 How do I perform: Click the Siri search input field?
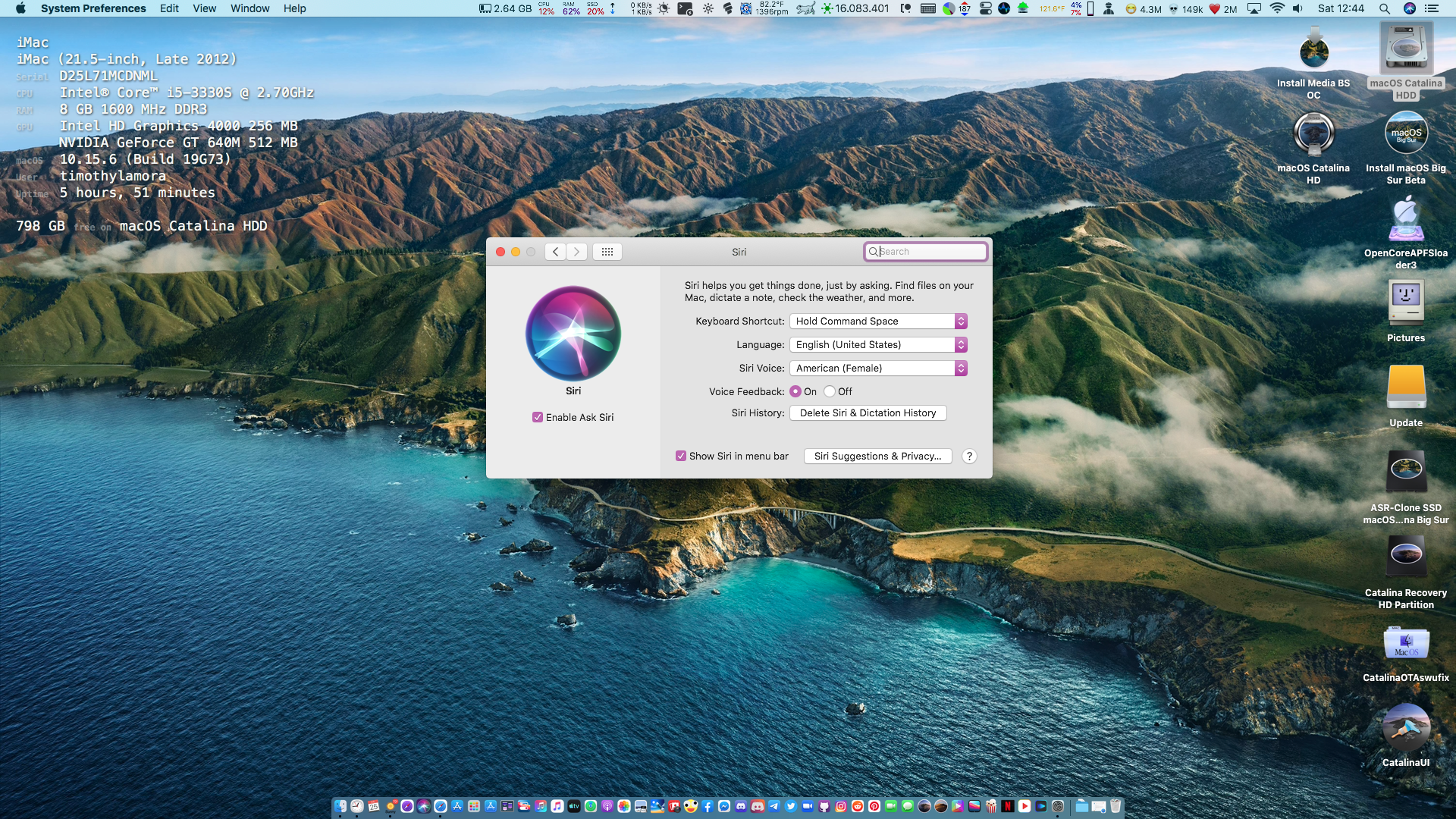tap(925, 251)
